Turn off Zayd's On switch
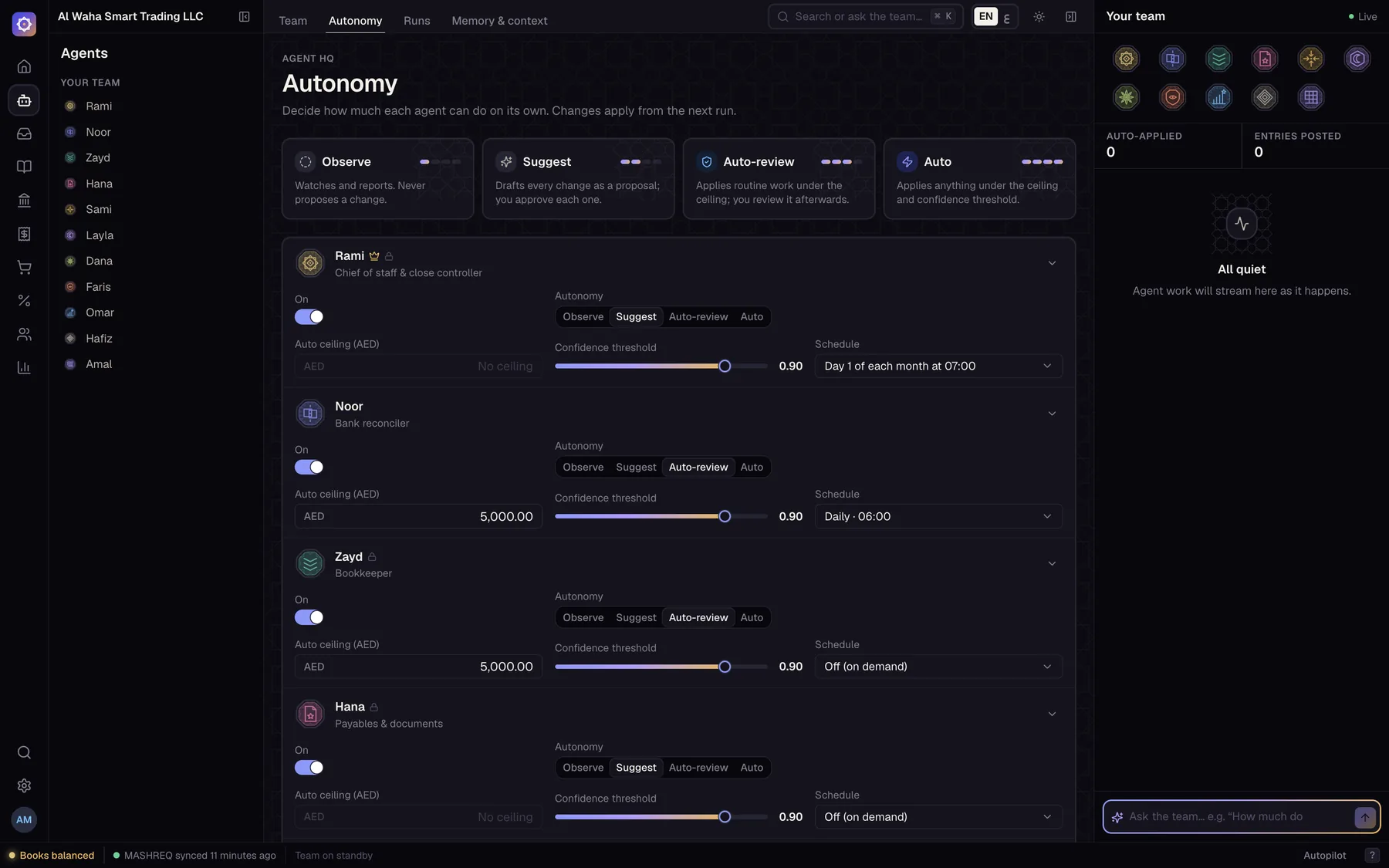Viewport: 1389px width, 868px height. point(309,617)
